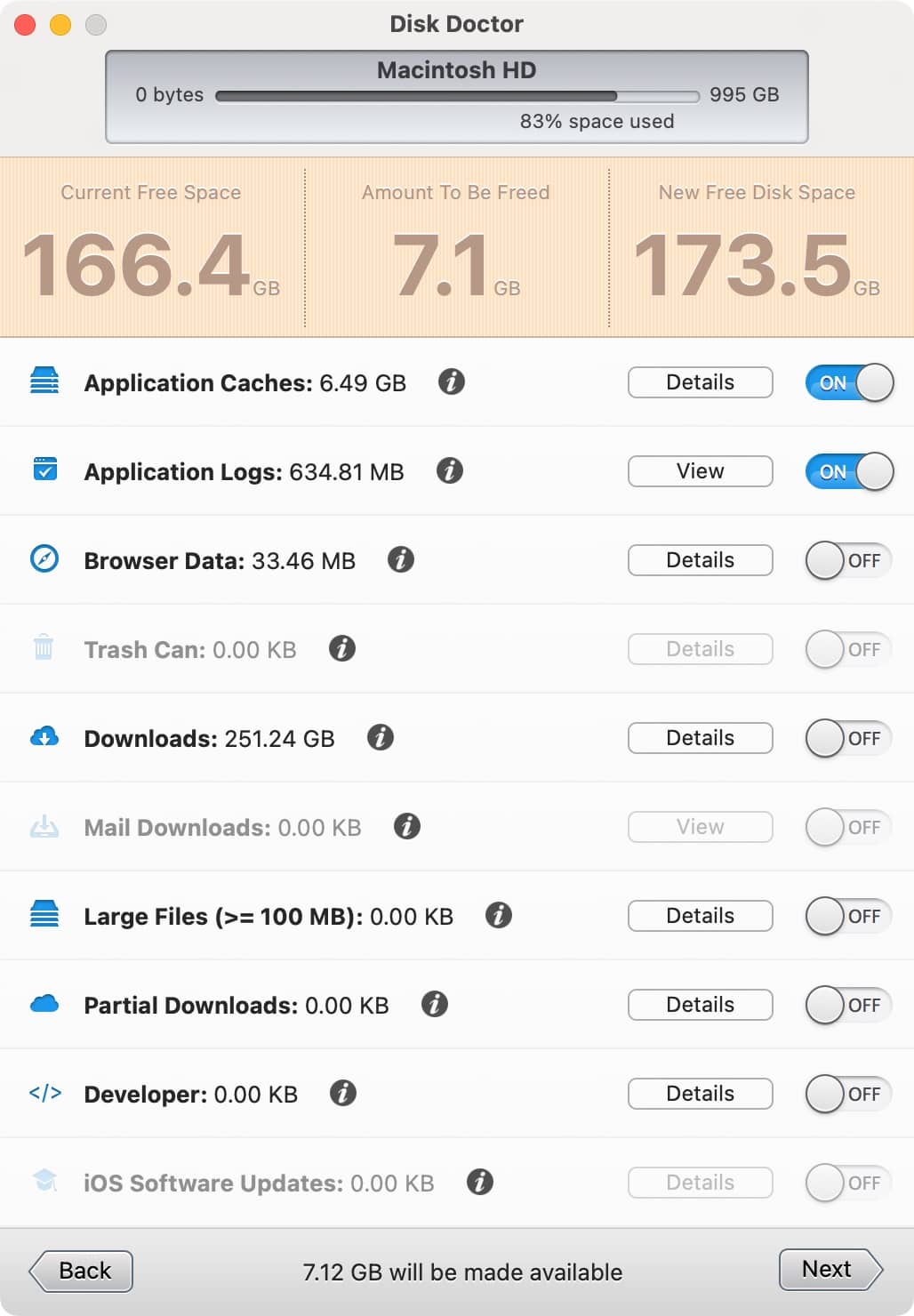Click the Downloads: 251.24 GB label
Image resolution: width=914 pixels, height=1316 pixels.
pos(209,739)
